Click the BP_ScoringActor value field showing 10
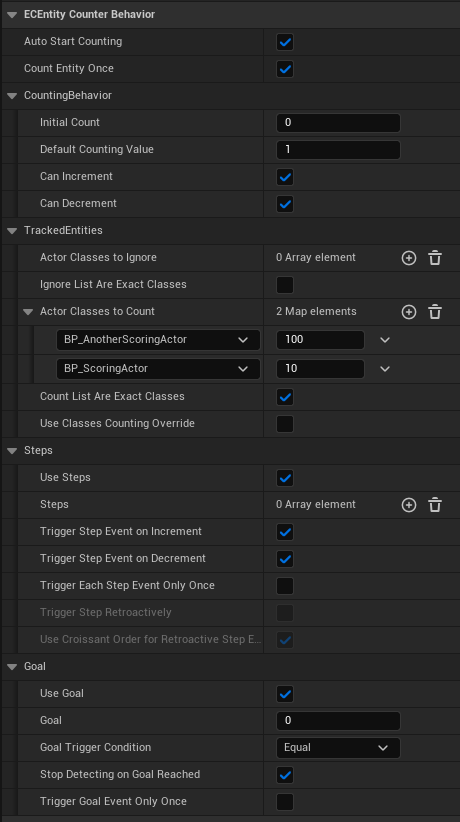Viewport: 460px width, 822px height. pos(320,369)
